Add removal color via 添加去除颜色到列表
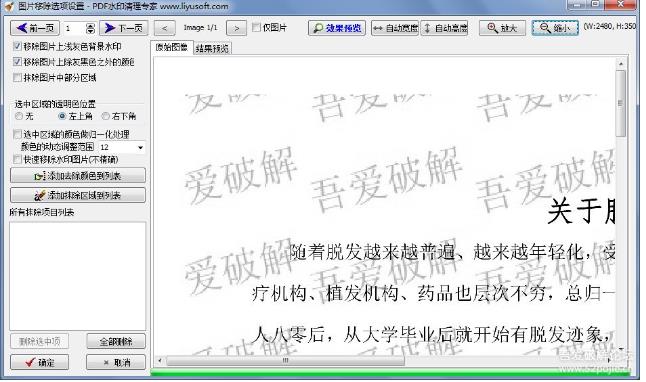This screenshot has height=382, width=646. click(78, 176)
